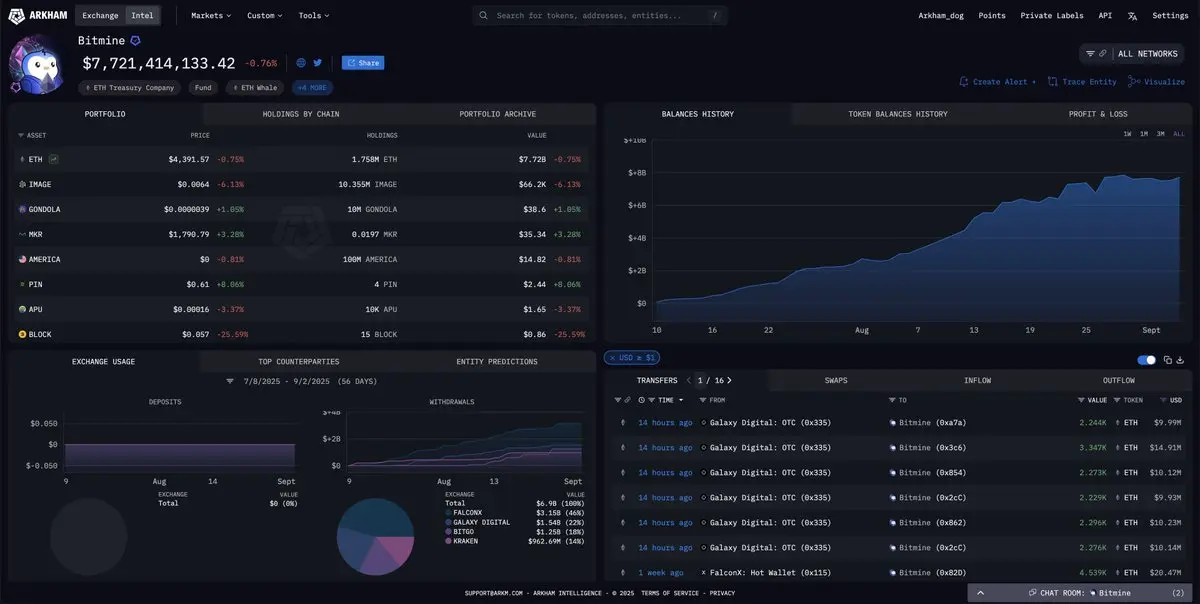This screenshot has width=1200, height=604.
Task: Click date range filter icon in Exchange Usage
Action: [230, 381]
